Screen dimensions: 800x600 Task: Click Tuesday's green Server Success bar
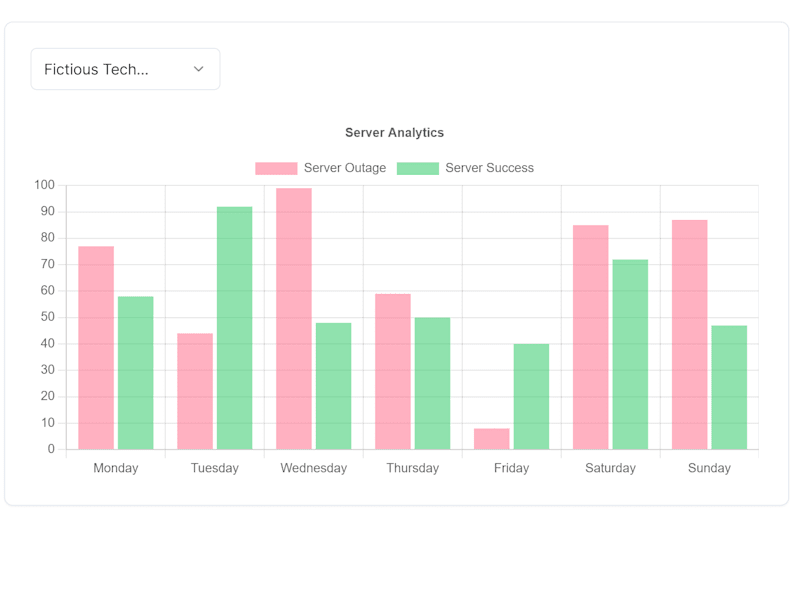(235, 328)
